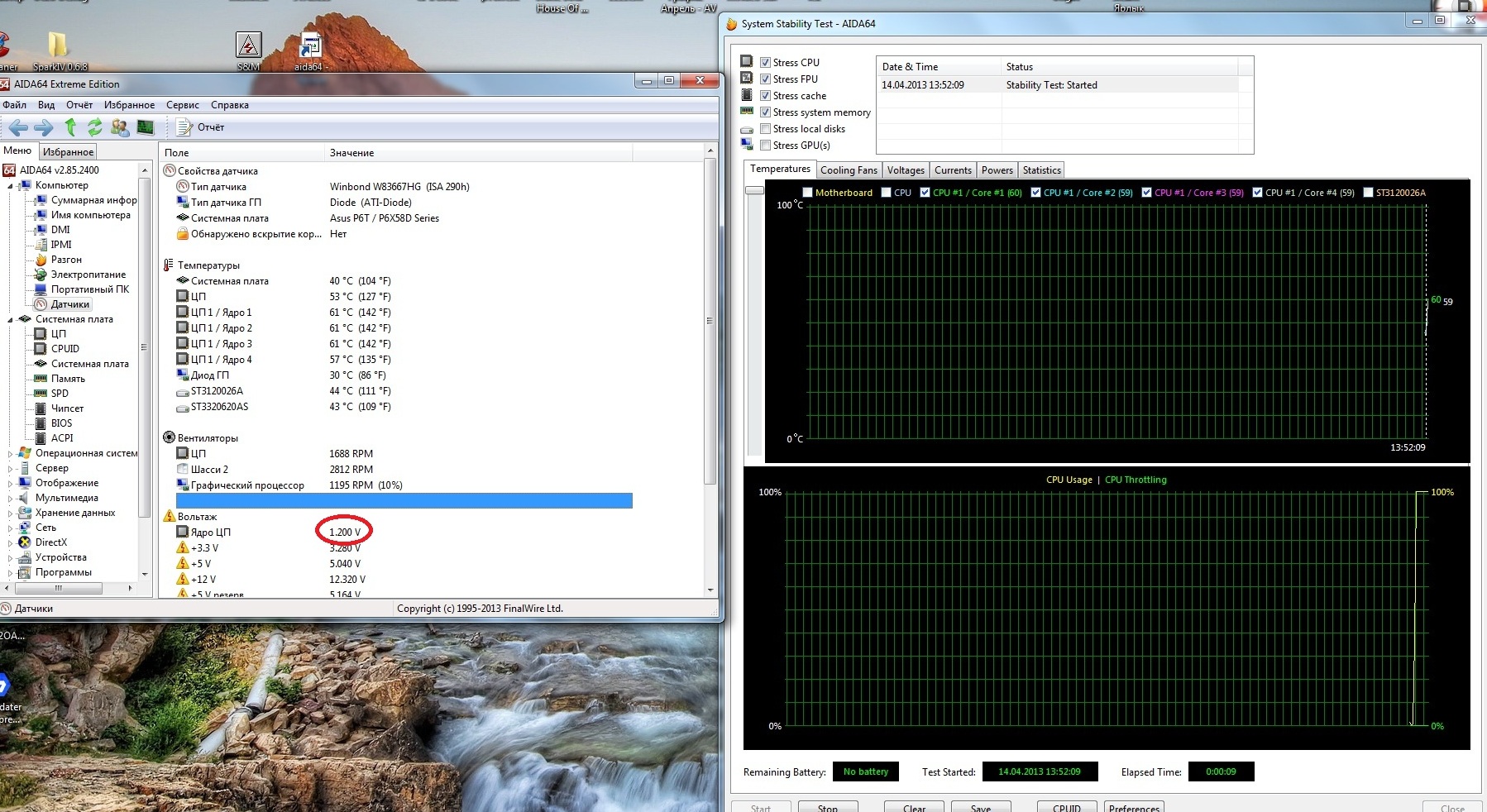Expand the Хранение данных tree node

11,513
